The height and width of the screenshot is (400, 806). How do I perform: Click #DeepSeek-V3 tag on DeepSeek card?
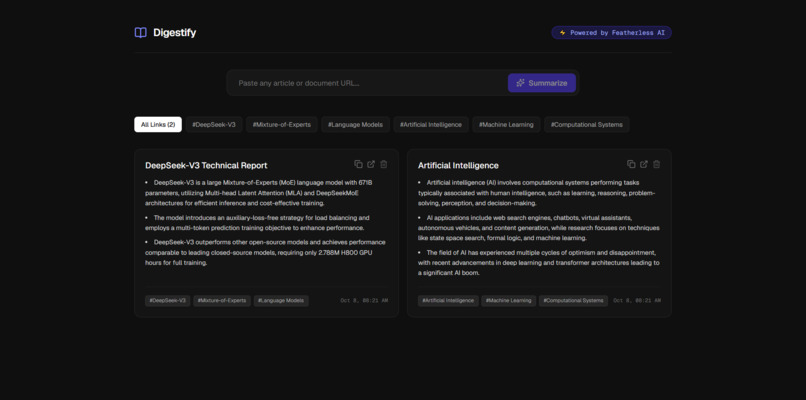pos(168,301)
